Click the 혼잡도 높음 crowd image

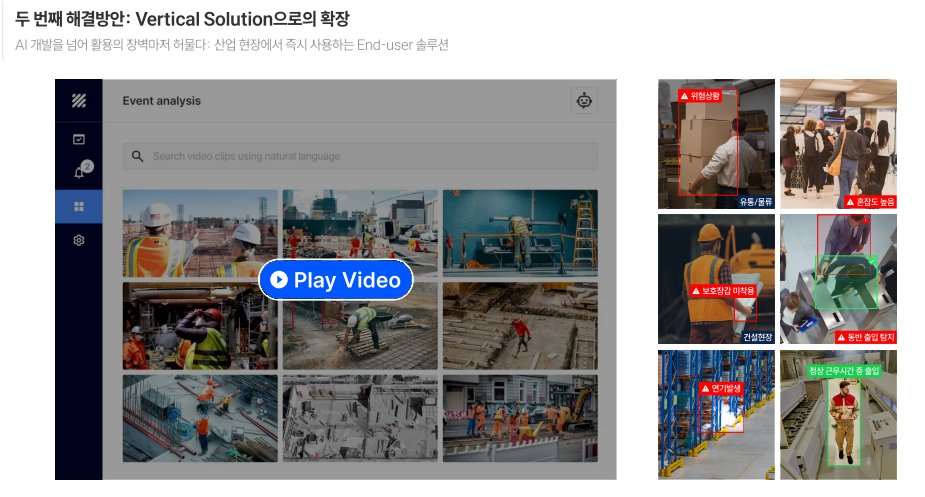tap(838, 144)
